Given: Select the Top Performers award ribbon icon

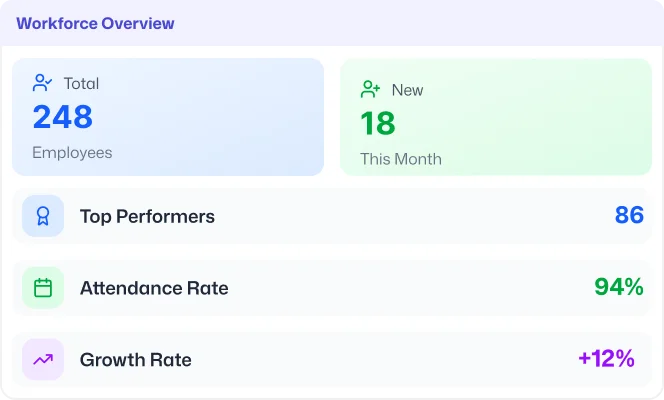Looking at the screenshot, I should click(43, 216).
